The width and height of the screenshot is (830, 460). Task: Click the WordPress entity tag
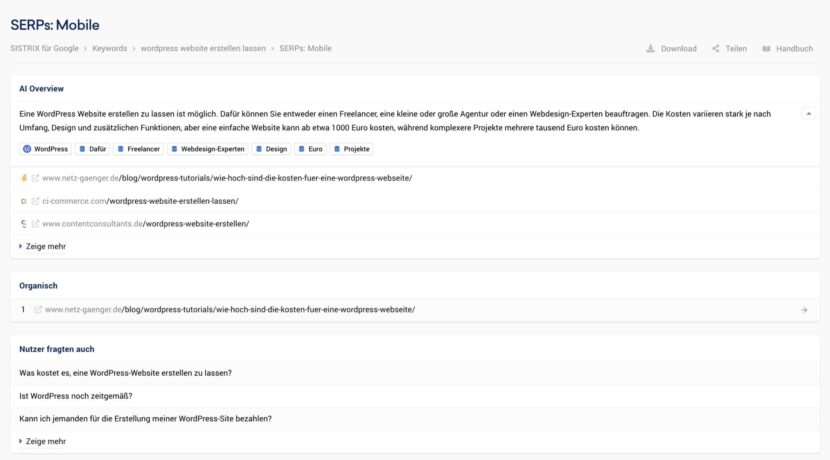point(46,149)
